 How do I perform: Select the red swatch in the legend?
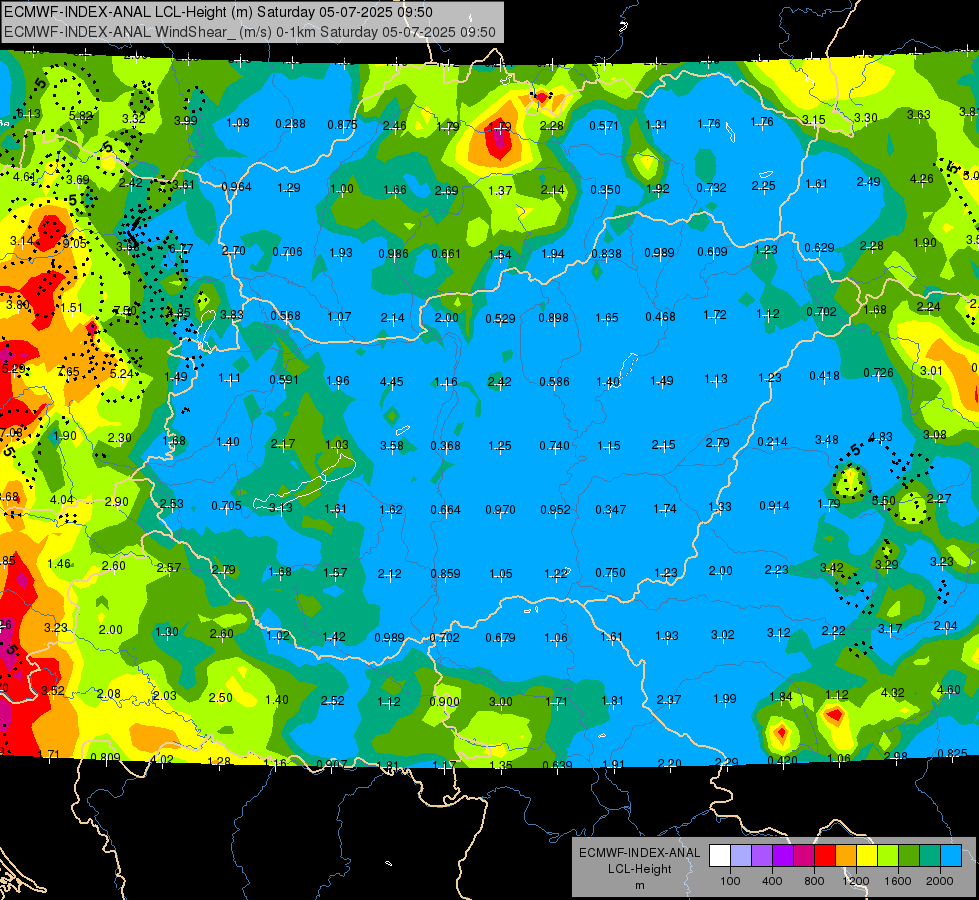825,856
